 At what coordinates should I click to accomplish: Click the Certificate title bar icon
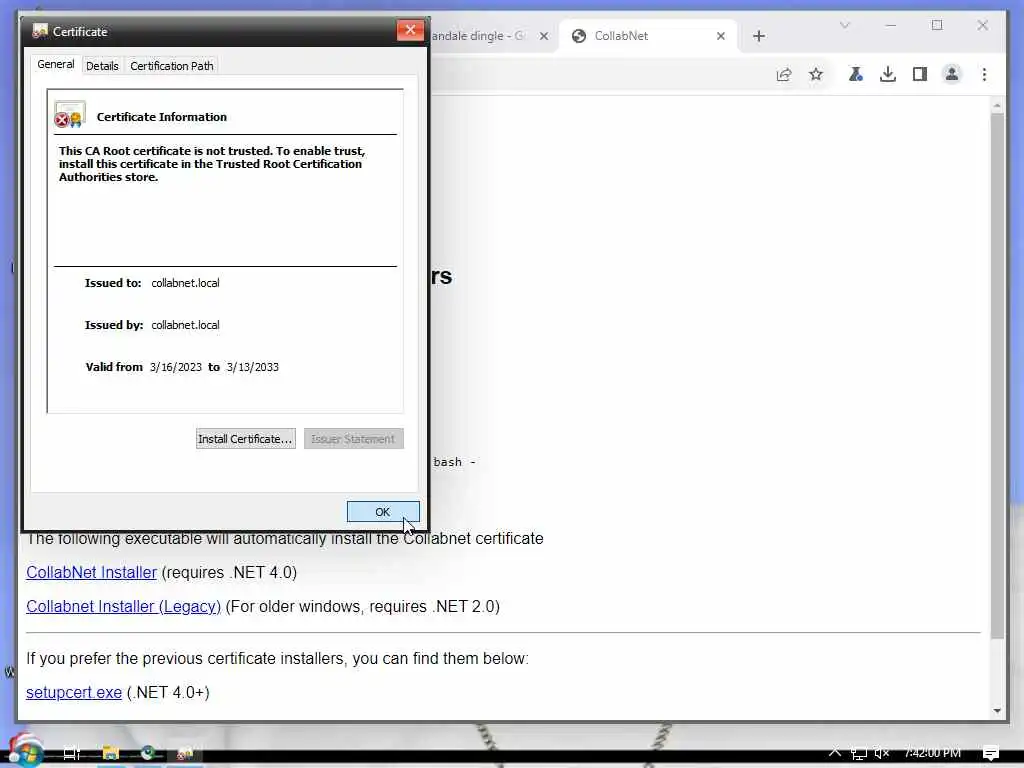[40, 31]
